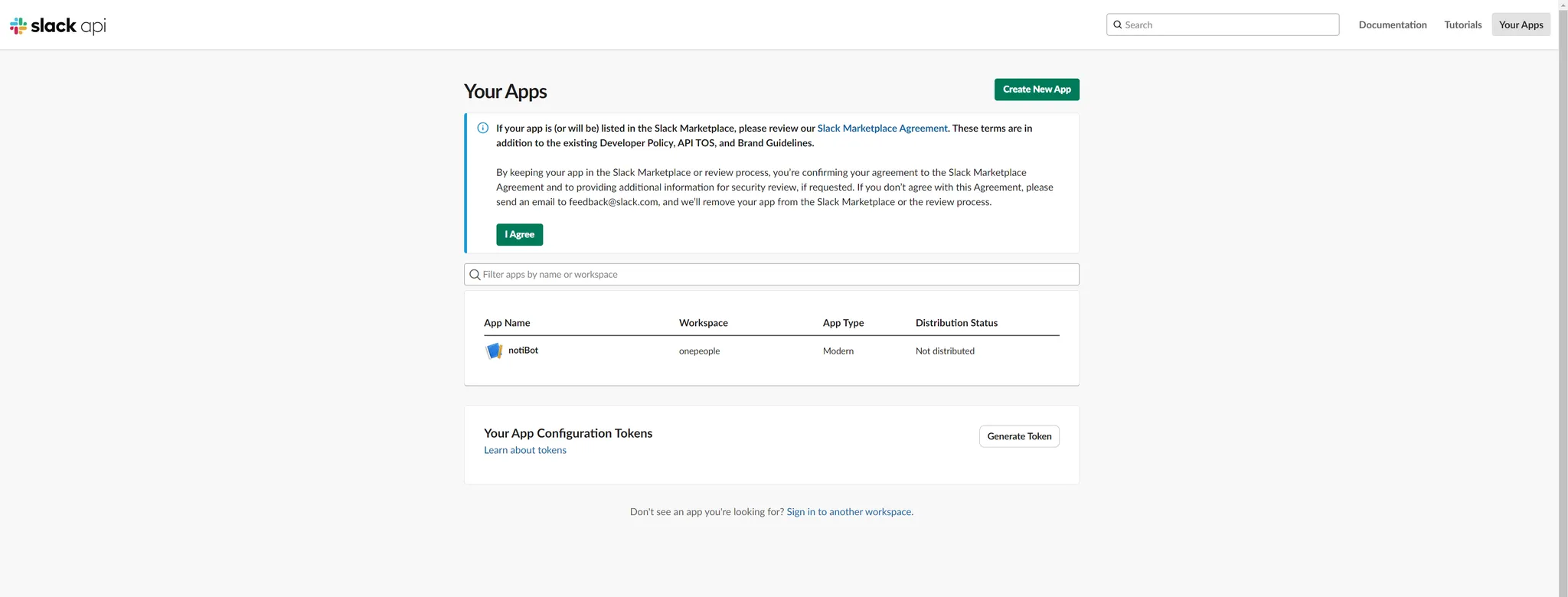Click the page's vertical scrollbar
1568x597 pixels.
(x=1563, y=306)
